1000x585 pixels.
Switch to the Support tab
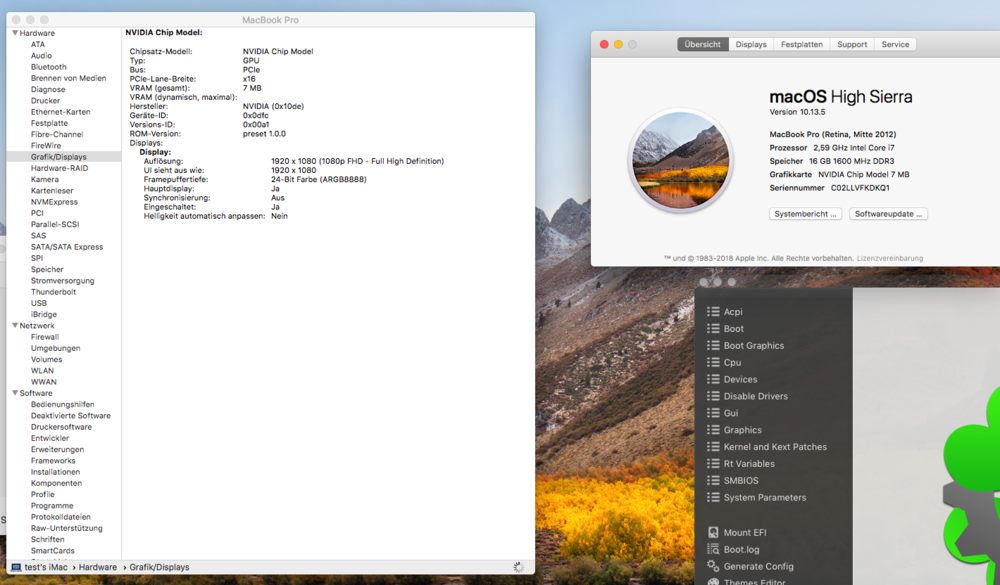tap(852, 44)
